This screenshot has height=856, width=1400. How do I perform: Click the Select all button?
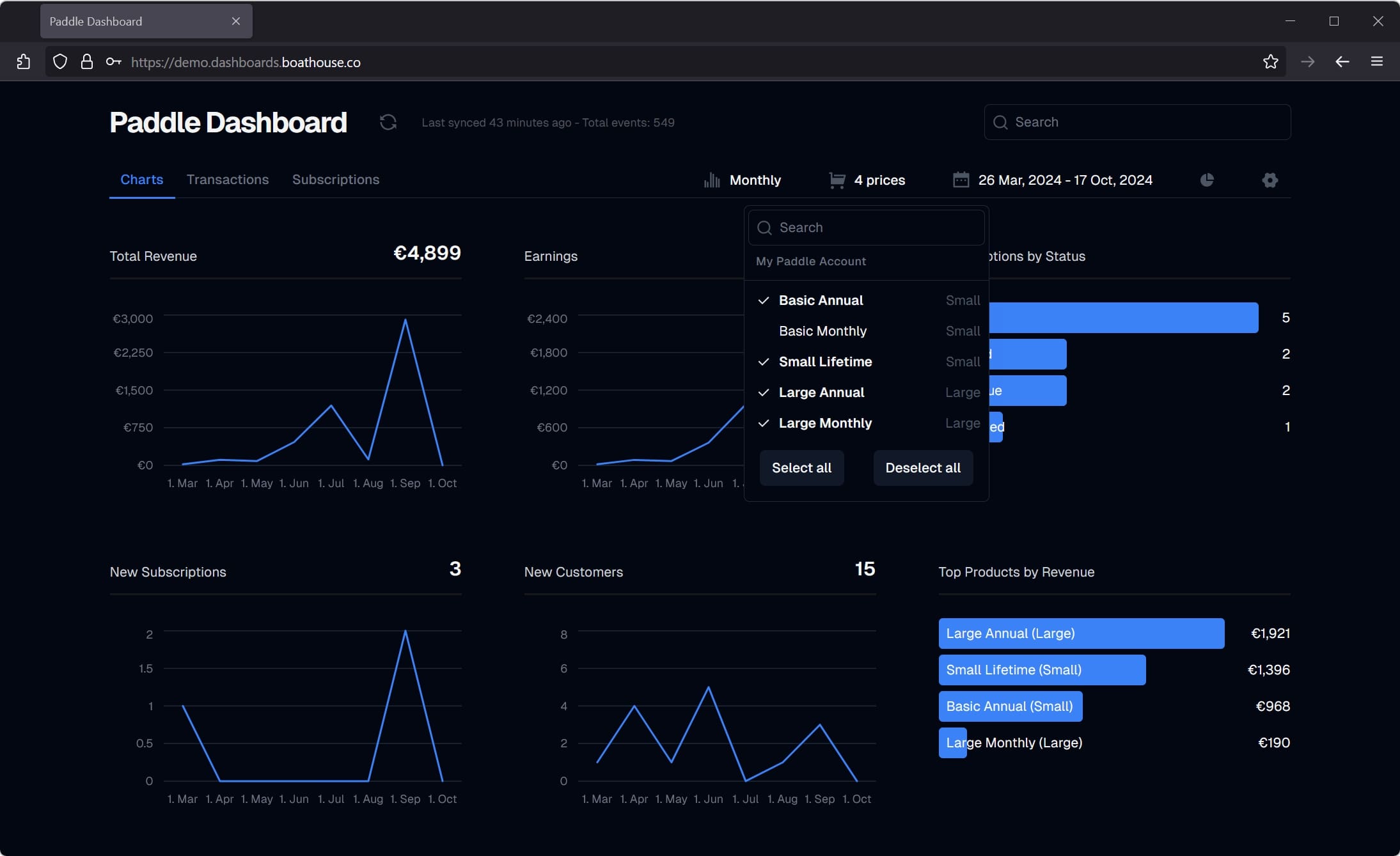pos(801,467)
